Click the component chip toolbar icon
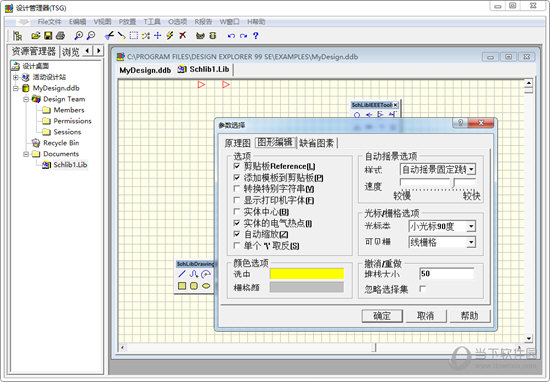 click(x=200, y=35)
